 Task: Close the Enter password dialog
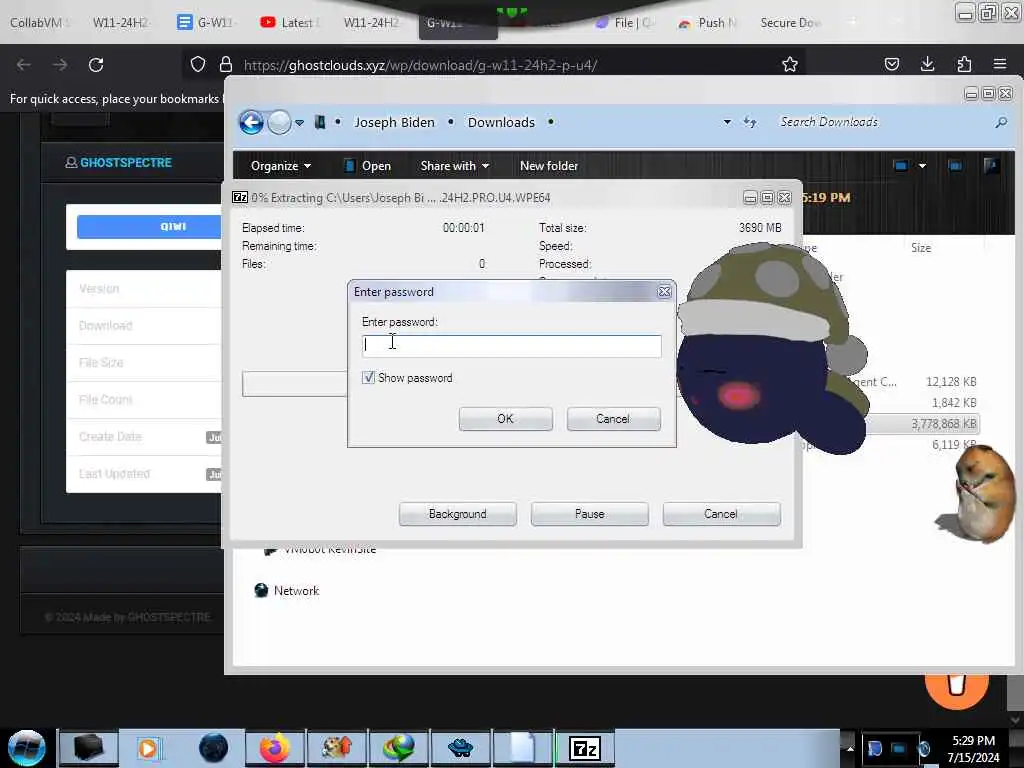pyautogui.click(x=664, y=292)
